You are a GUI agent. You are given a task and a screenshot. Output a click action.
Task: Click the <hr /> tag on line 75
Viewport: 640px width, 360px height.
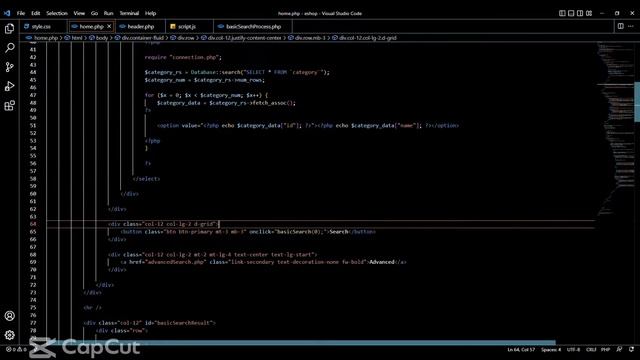92,307
